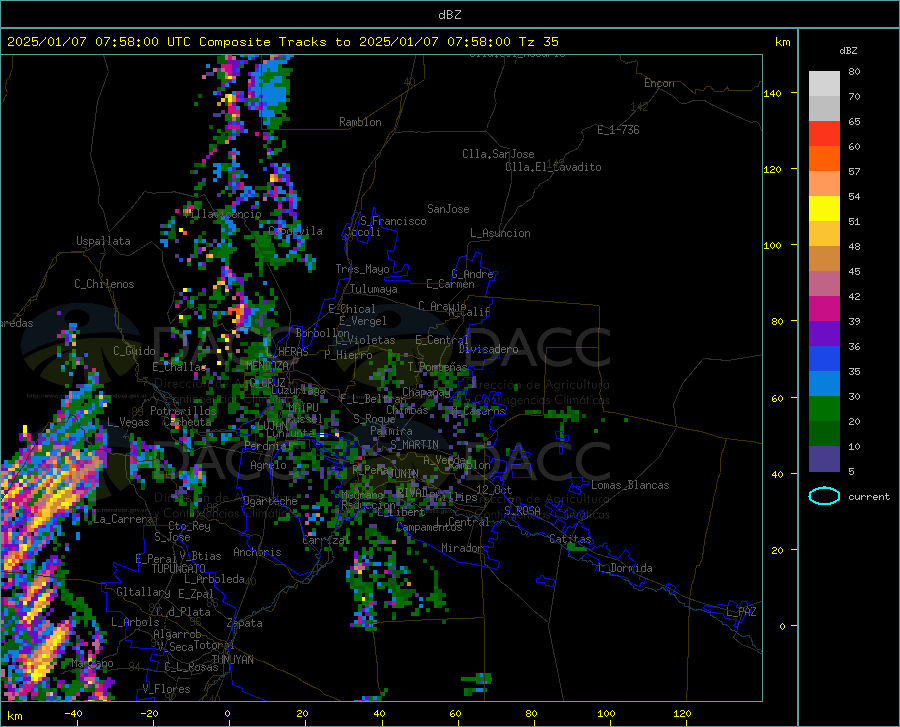Click the L_Dormida map label
The height and width of the screenshot is (727, 900).
tap(625, 568)
